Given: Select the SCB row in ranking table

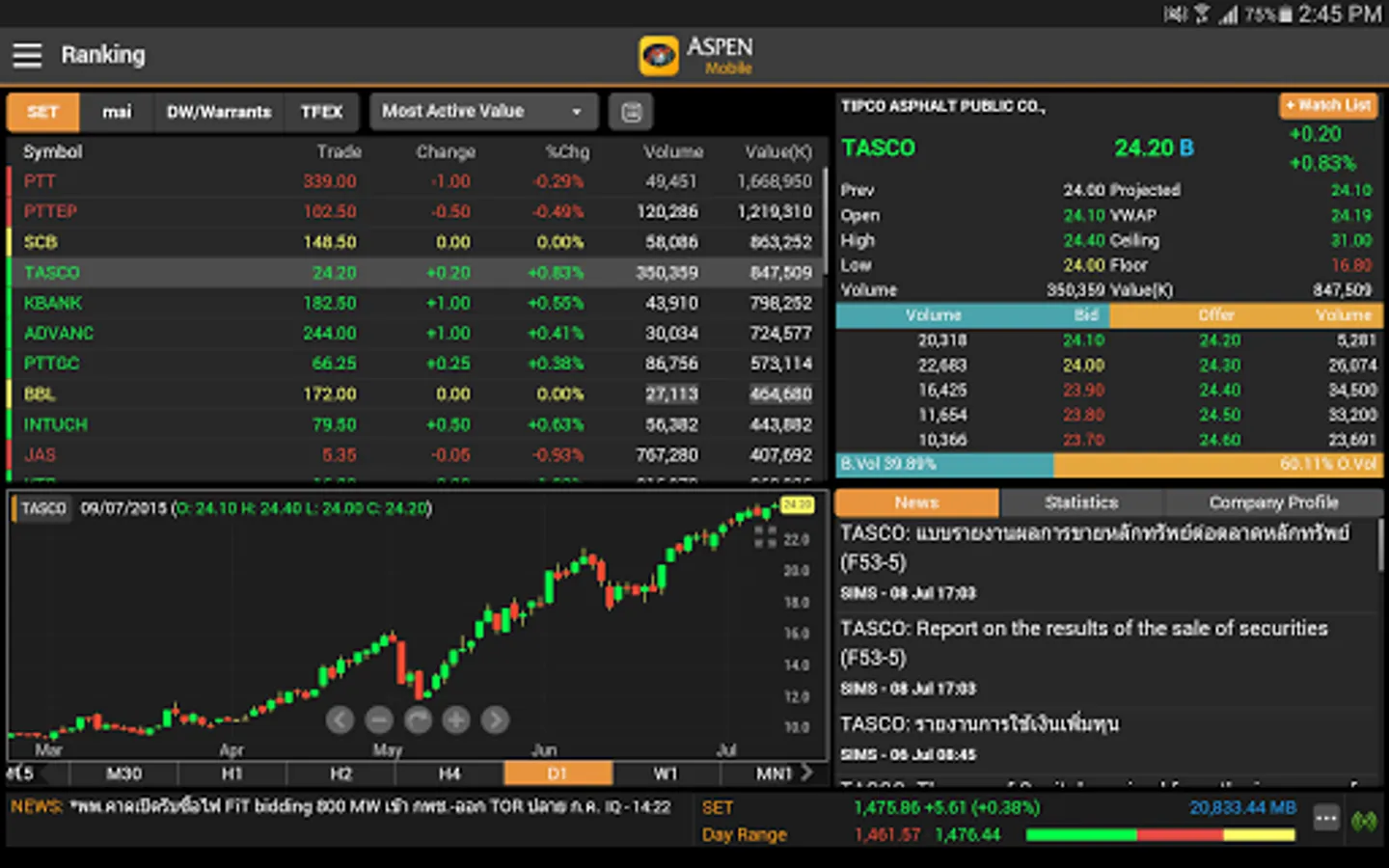Looking at the screenshot, I should pyautogui.click(x=415, y=242).
